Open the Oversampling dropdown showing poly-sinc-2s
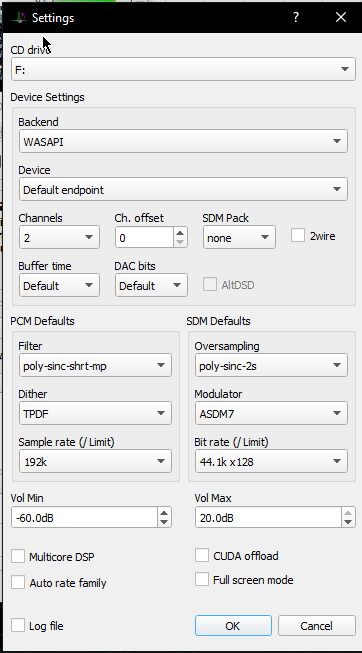 pos(271,365)
